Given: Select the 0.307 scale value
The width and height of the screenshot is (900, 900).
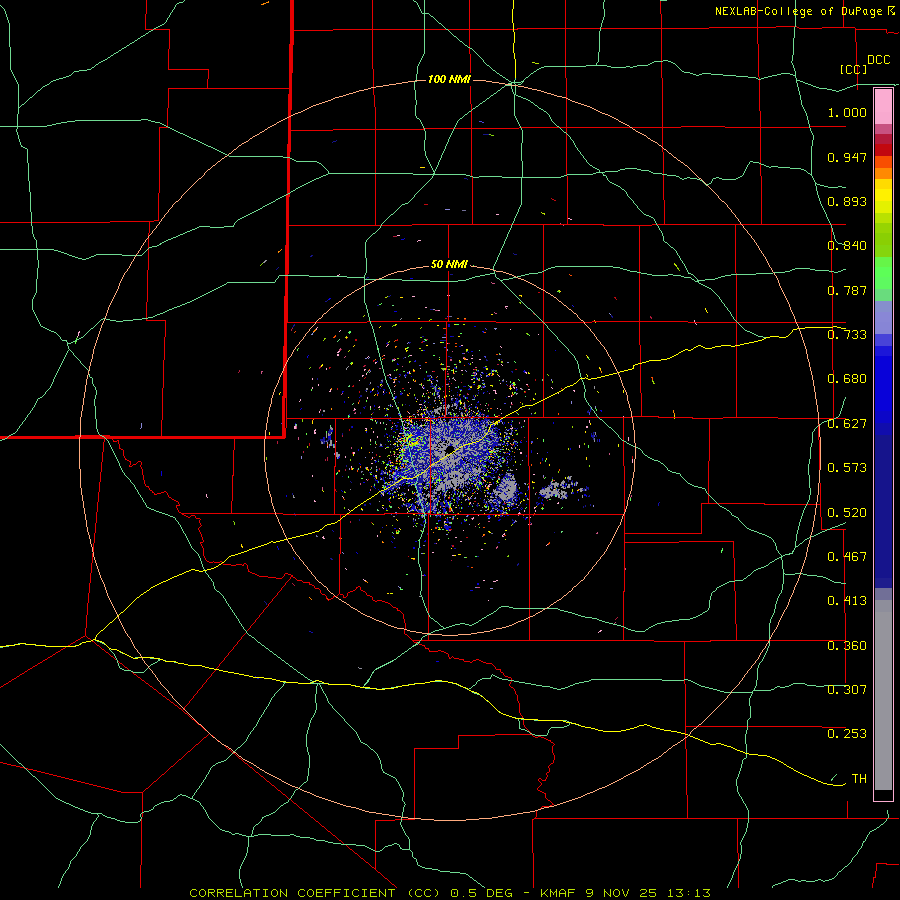Looking at the screenshot, I should point(847,690).
